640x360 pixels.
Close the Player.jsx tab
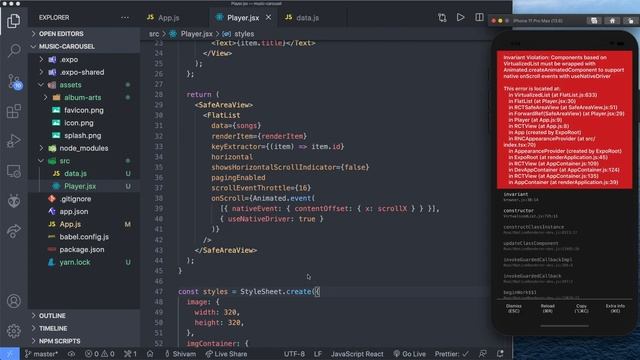(x=269, y=18)
